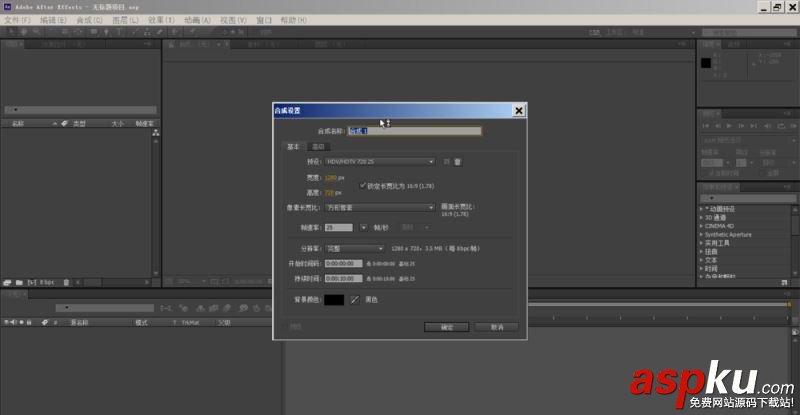
Task: Step to next frame in Preview panel
Action: [741, 126]
